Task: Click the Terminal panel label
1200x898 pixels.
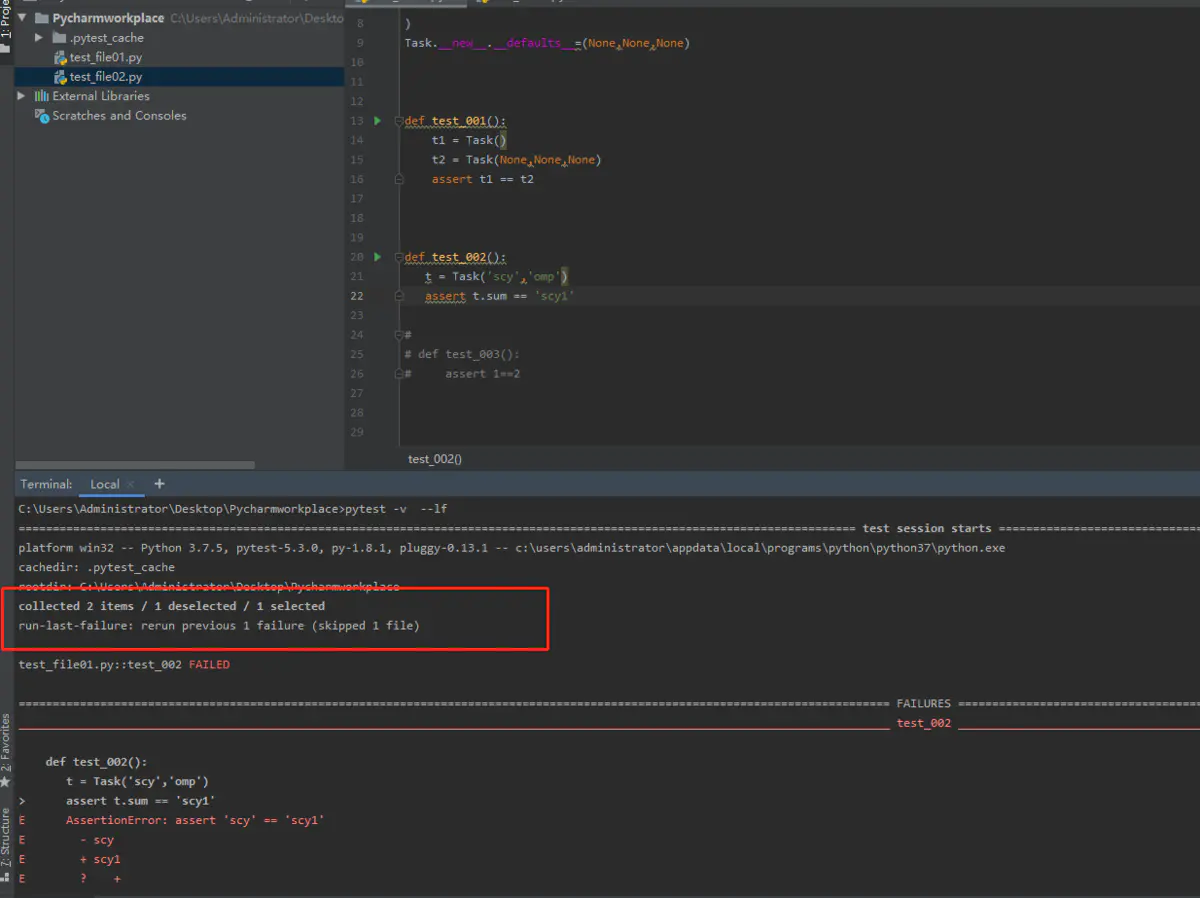Action: point(46,484)
